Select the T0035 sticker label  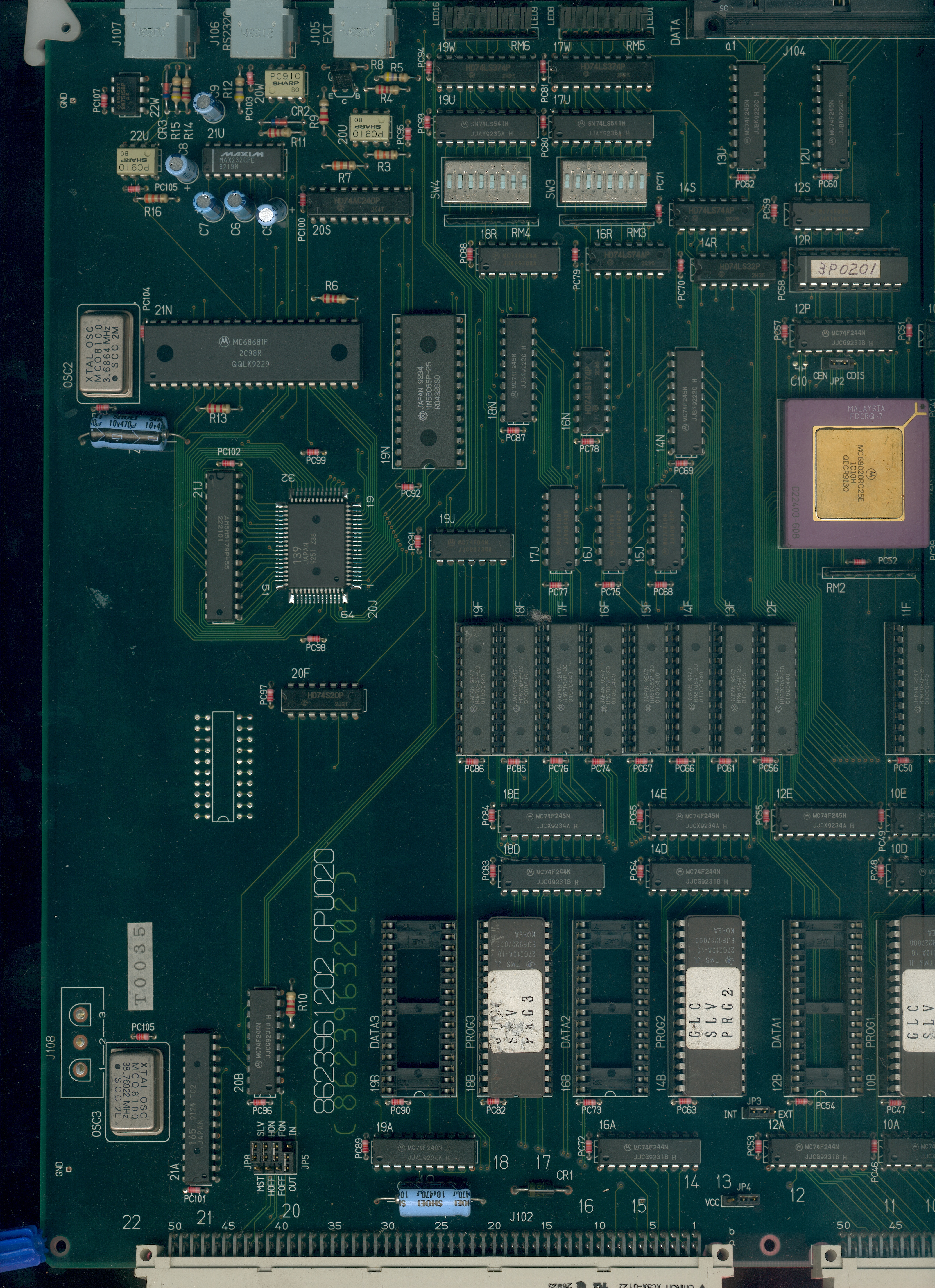point(140,966)
